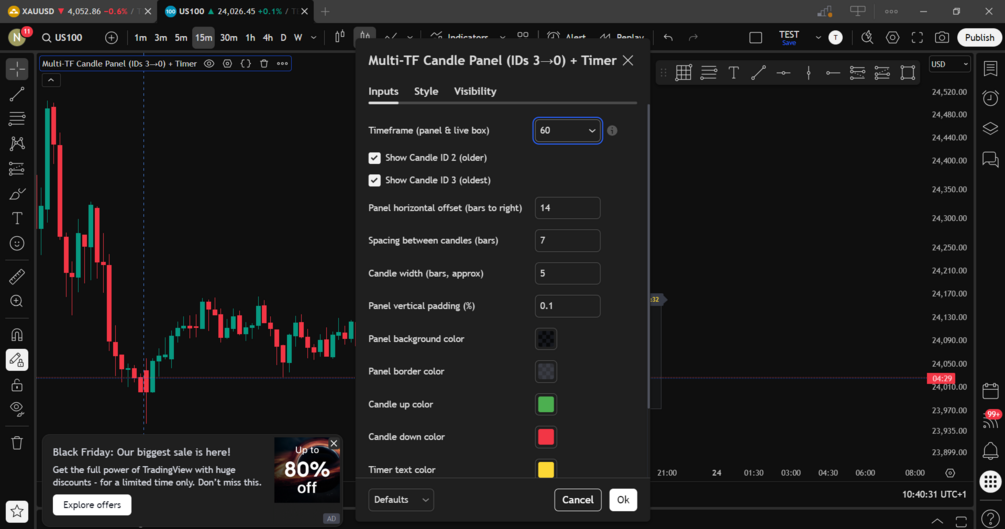Select the ruler measure tool

click(x=17, y=276)
